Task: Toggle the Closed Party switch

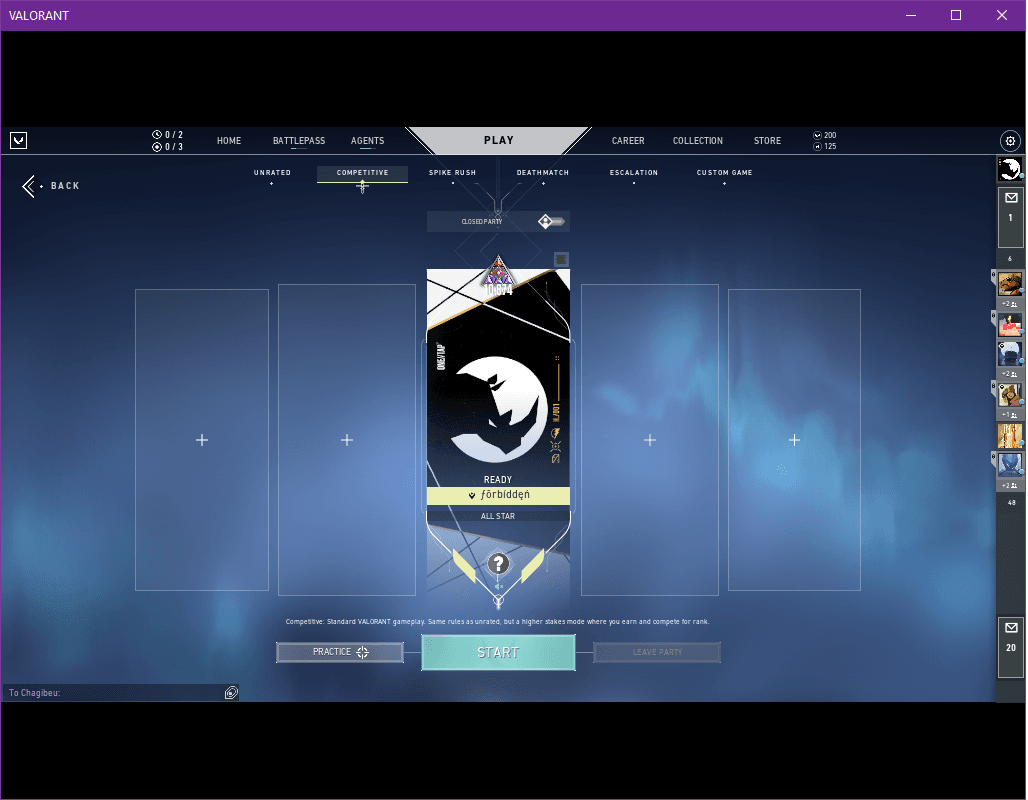Action: [551, 221]
